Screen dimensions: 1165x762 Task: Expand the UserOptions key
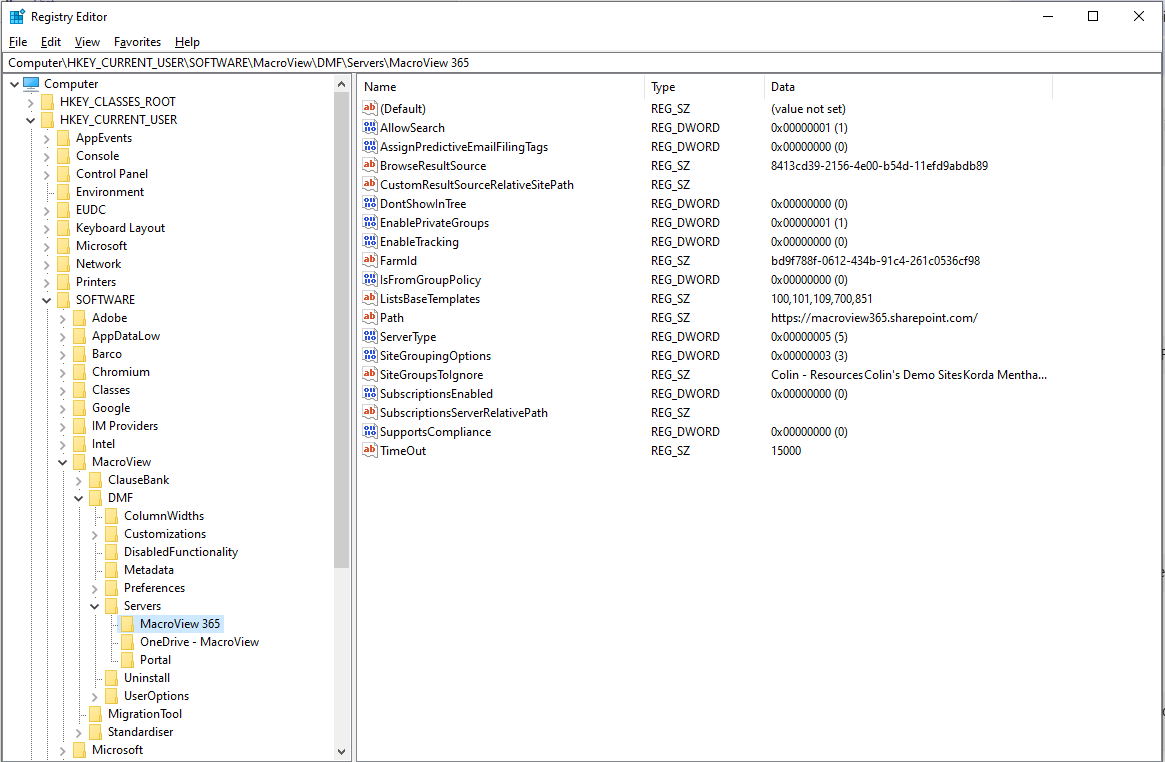pyautogui.click(x=94, y=696)
